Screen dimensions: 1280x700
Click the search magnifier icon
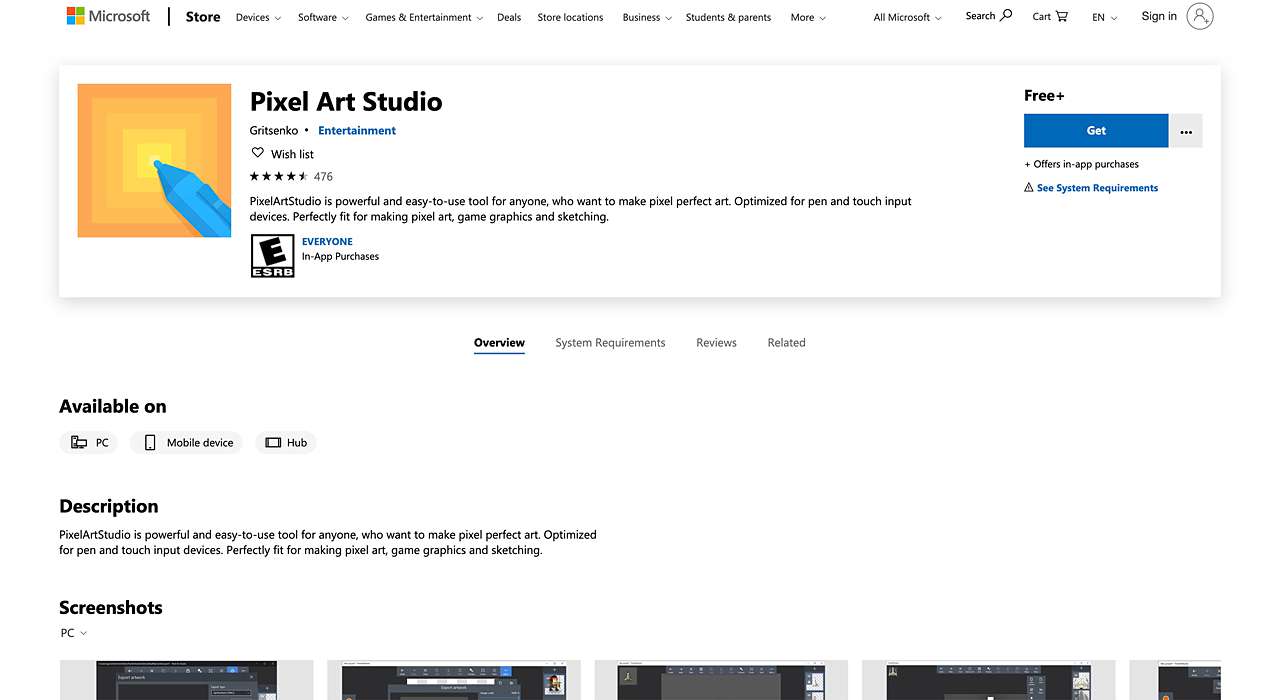point(1006,16)
